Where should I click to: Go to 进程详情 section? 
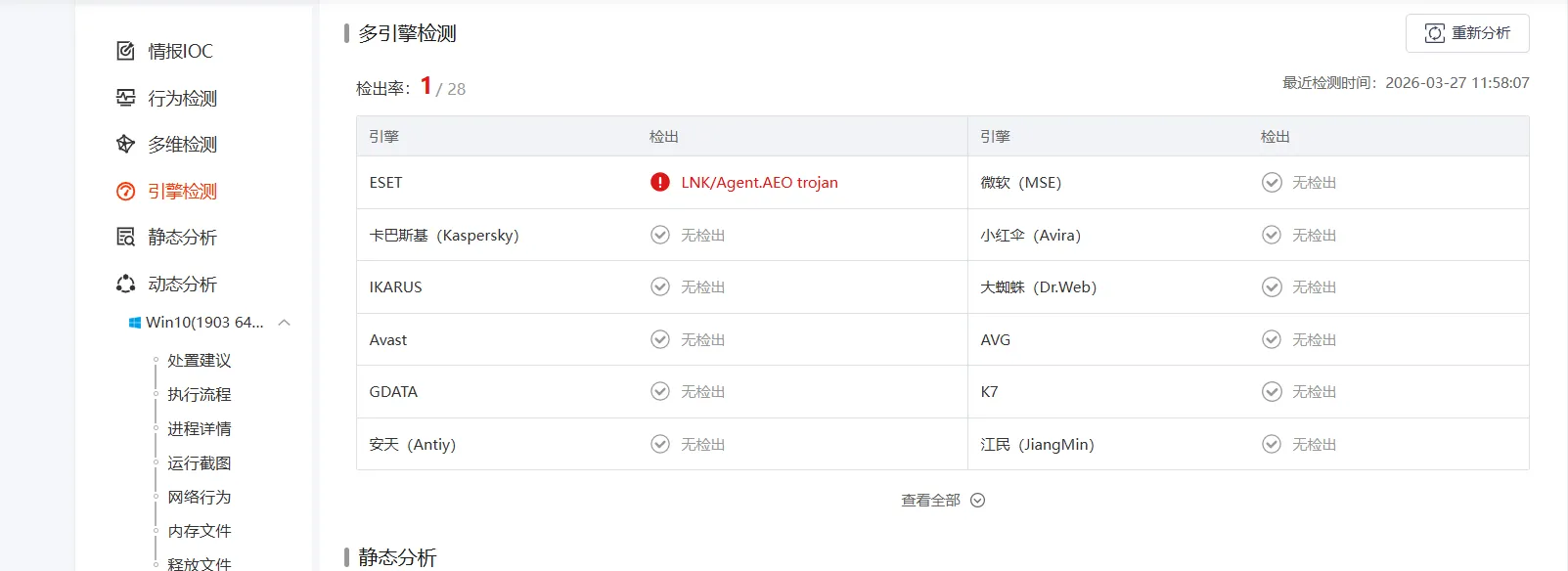pyautogui.click(x=200, y=429)
